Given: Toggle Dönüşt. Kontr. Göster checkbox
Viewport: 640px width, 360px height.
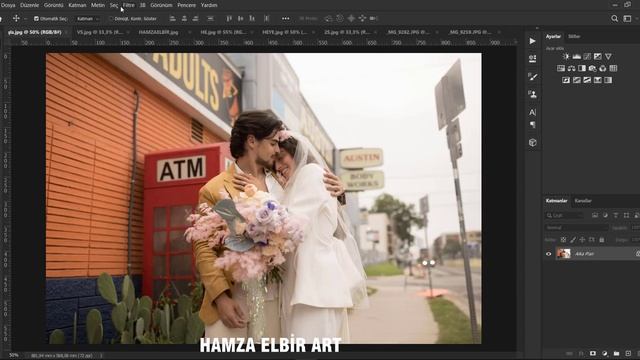Looking at the screenshot, I should coord(111,18).
